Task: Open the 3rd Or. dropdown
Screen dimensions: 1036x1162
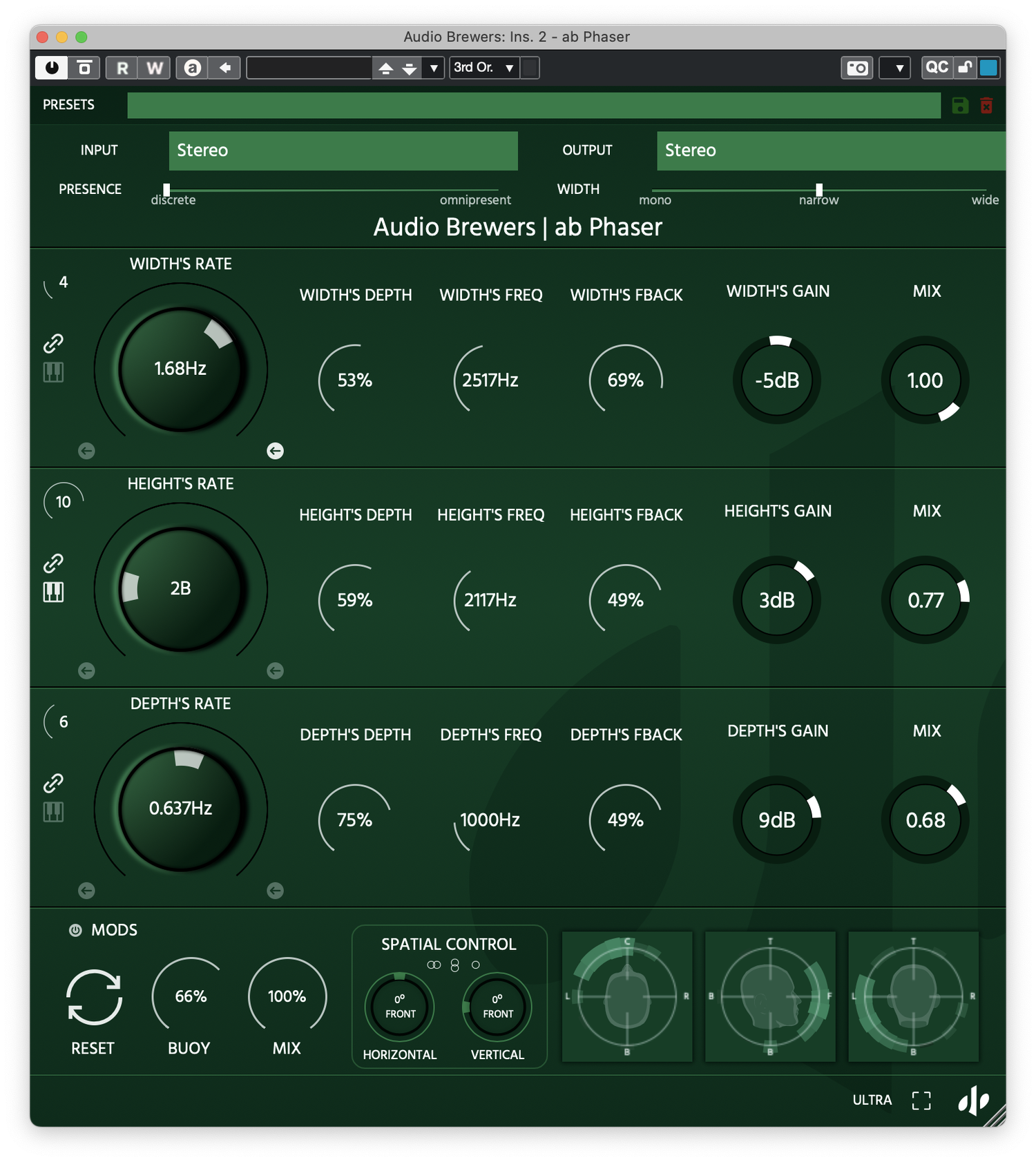Action: click(x=484, y=68)
